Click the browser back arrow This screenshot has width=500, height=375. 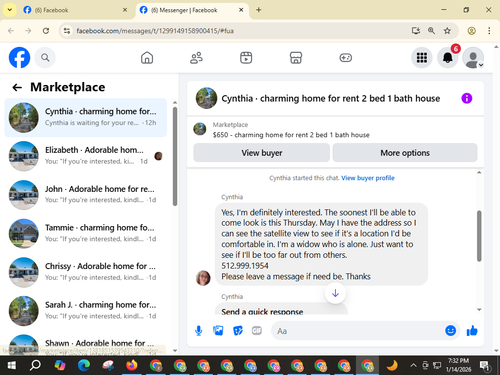(11, 31)
